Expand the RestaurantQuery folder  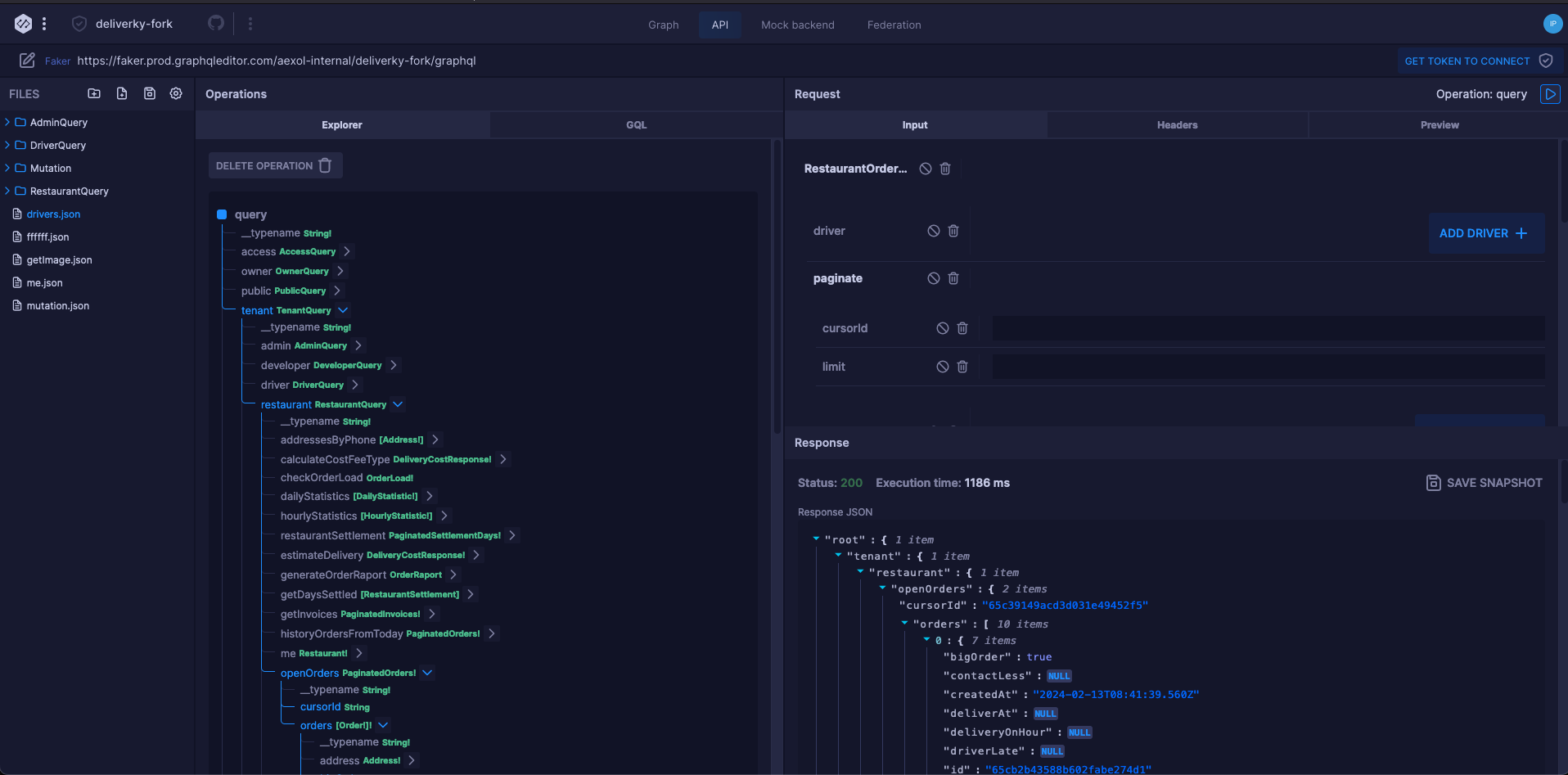pyautogui.click(x=7, y=191)
